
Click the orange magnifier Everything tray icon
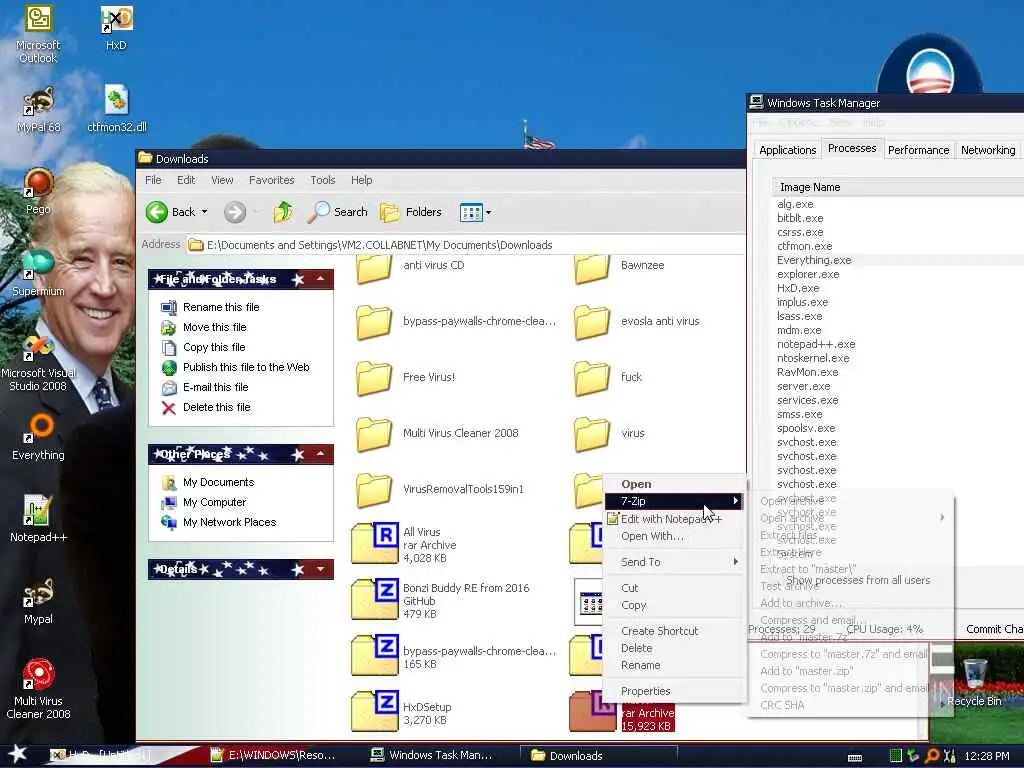pyautogui.click(x=932, y=756)
